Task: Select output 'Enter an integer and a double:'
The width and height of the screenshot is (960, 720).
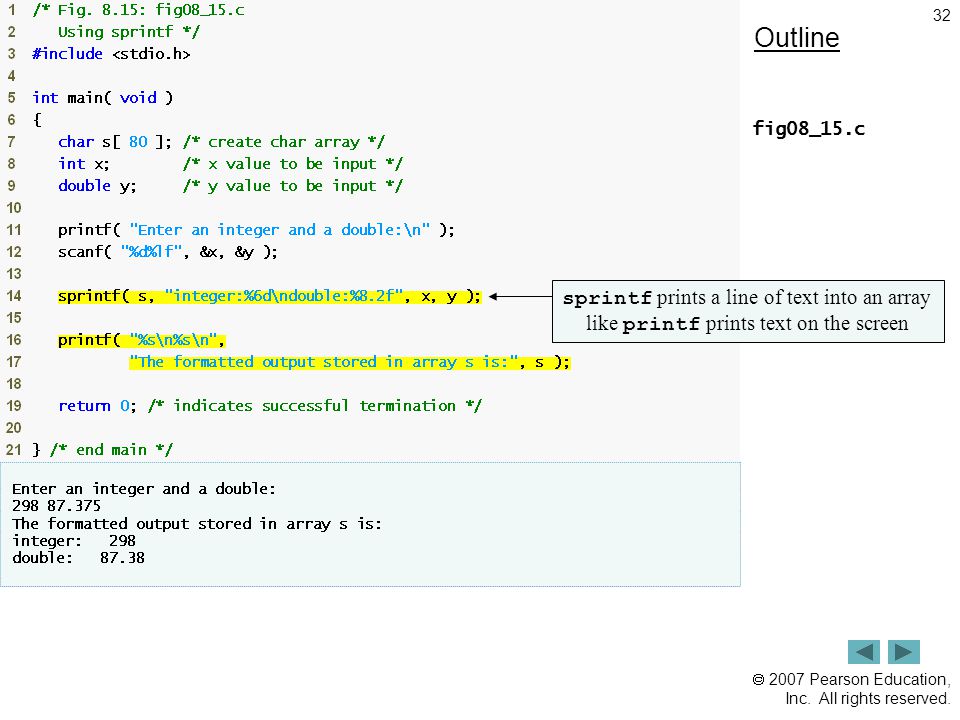Action: click(144, 489)
